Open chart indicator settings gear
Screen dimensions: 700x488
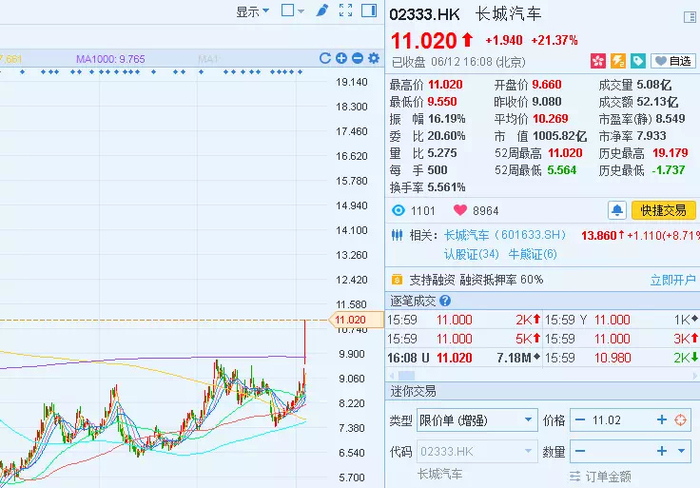(x=374, y=58)
